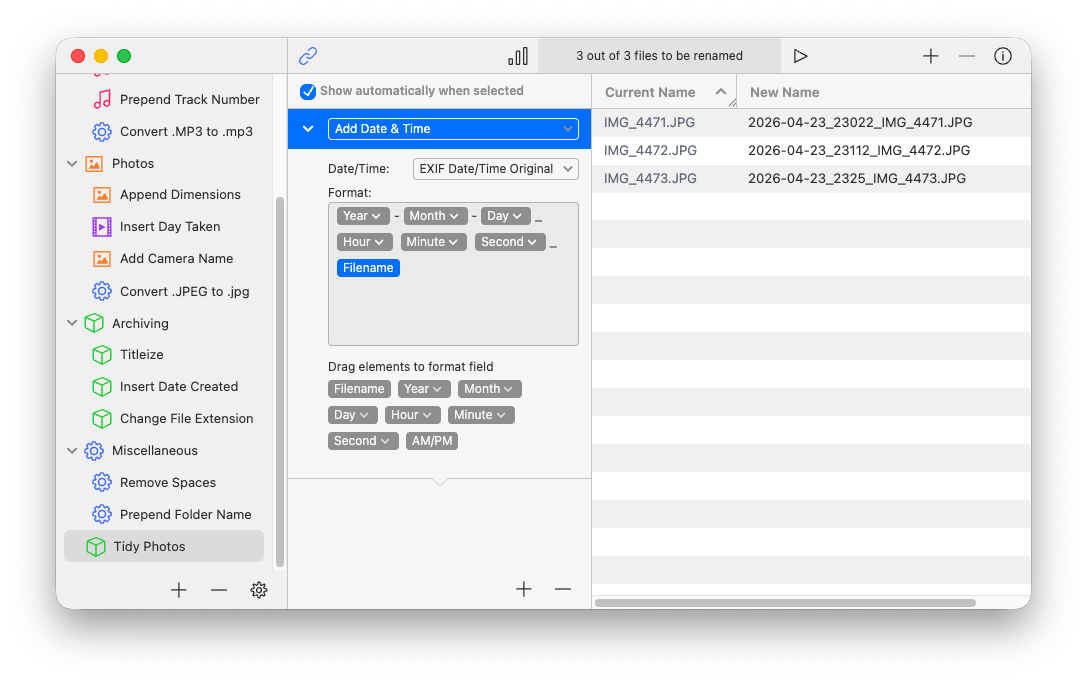Click the Insert Day Taken filmstrip icon
Screen dimensions: 1087x683
[x=100, y=226]
